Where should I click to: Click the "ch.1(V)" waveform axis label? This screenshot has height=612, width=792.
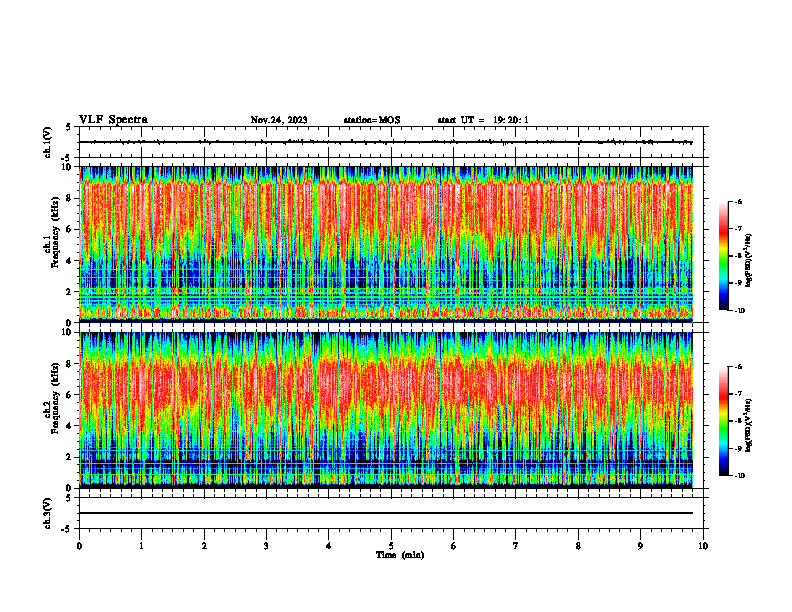(x=47, y=142)
